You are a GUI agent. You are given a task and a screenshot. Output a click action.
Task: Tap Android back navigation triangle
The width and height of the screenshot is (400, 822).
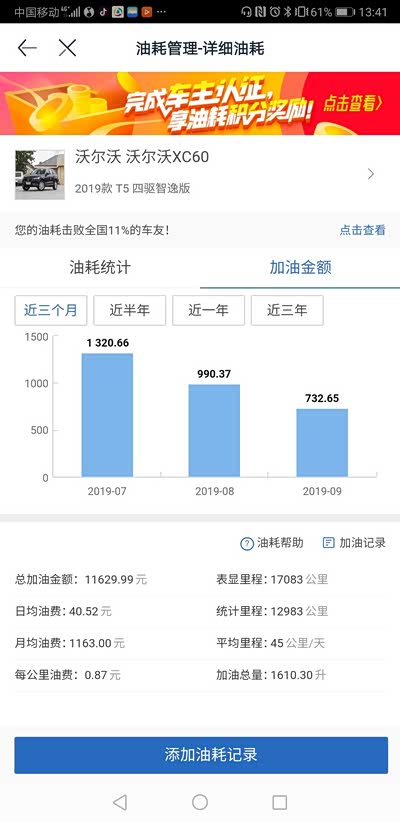pos(120,802)
